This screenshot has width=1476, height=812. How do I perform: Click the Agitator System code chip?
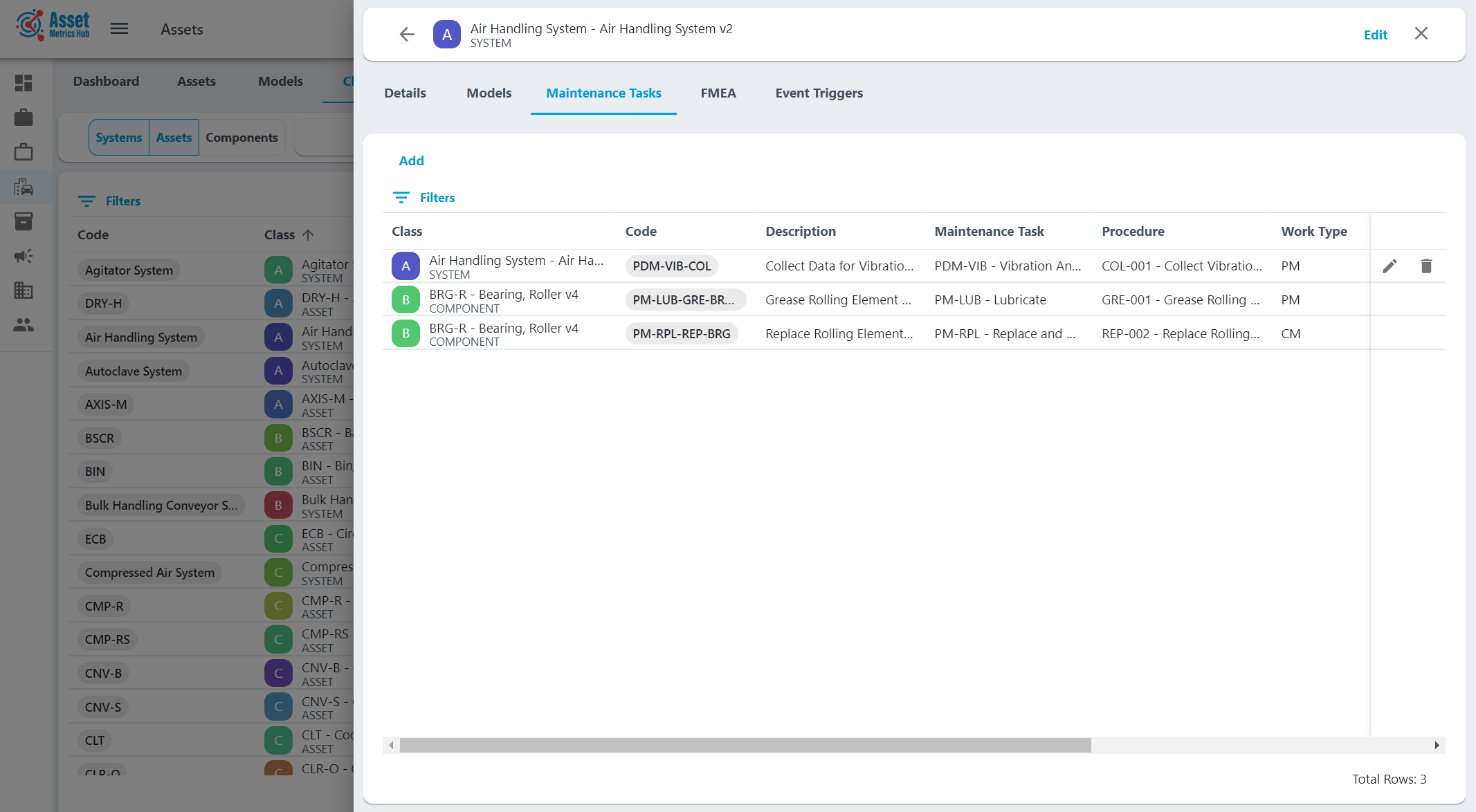pyautogui.click(x=129, y=270)
